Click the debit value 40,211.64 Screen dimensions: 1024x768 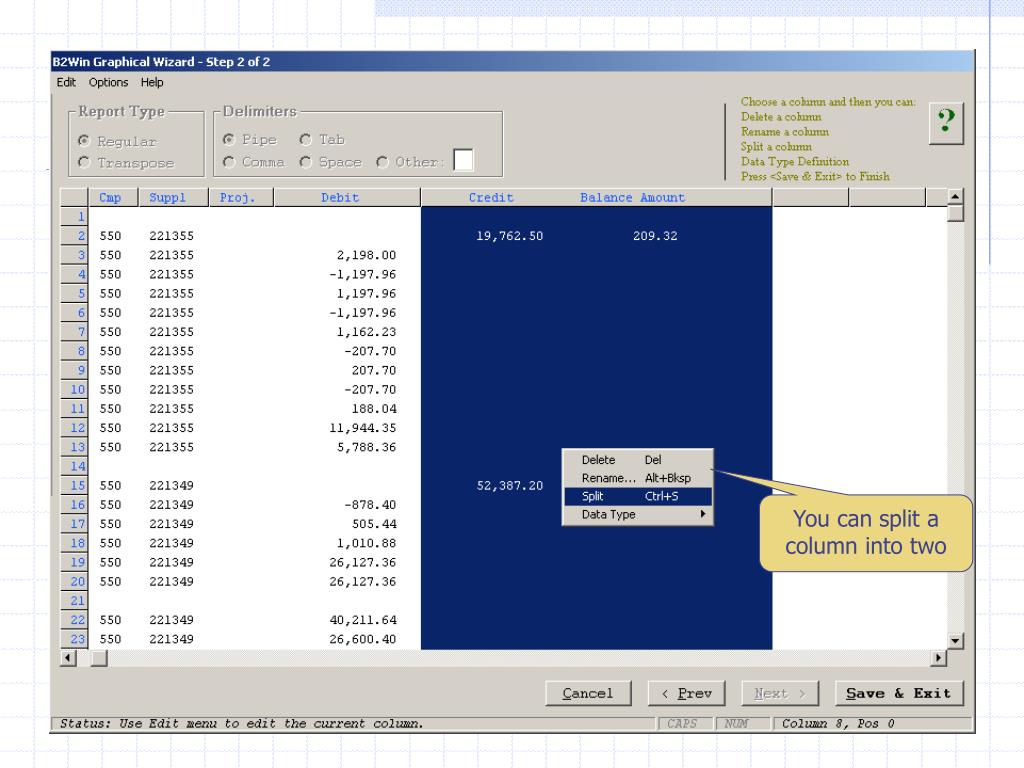point(362,620)
